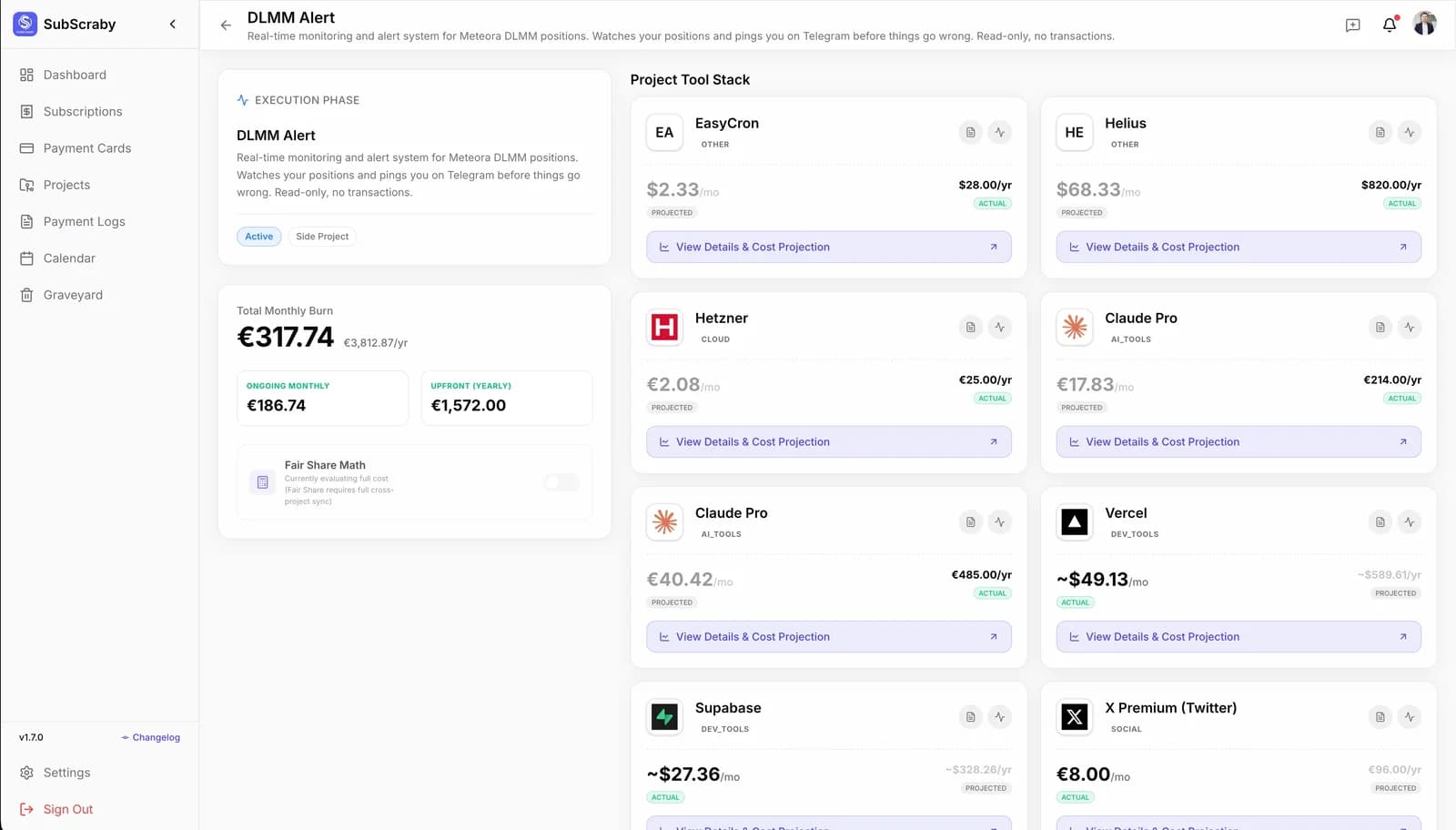Click the Supabase logo icon
The image size is (1456, 830).
pyautogui.click(x=664, y=717)
